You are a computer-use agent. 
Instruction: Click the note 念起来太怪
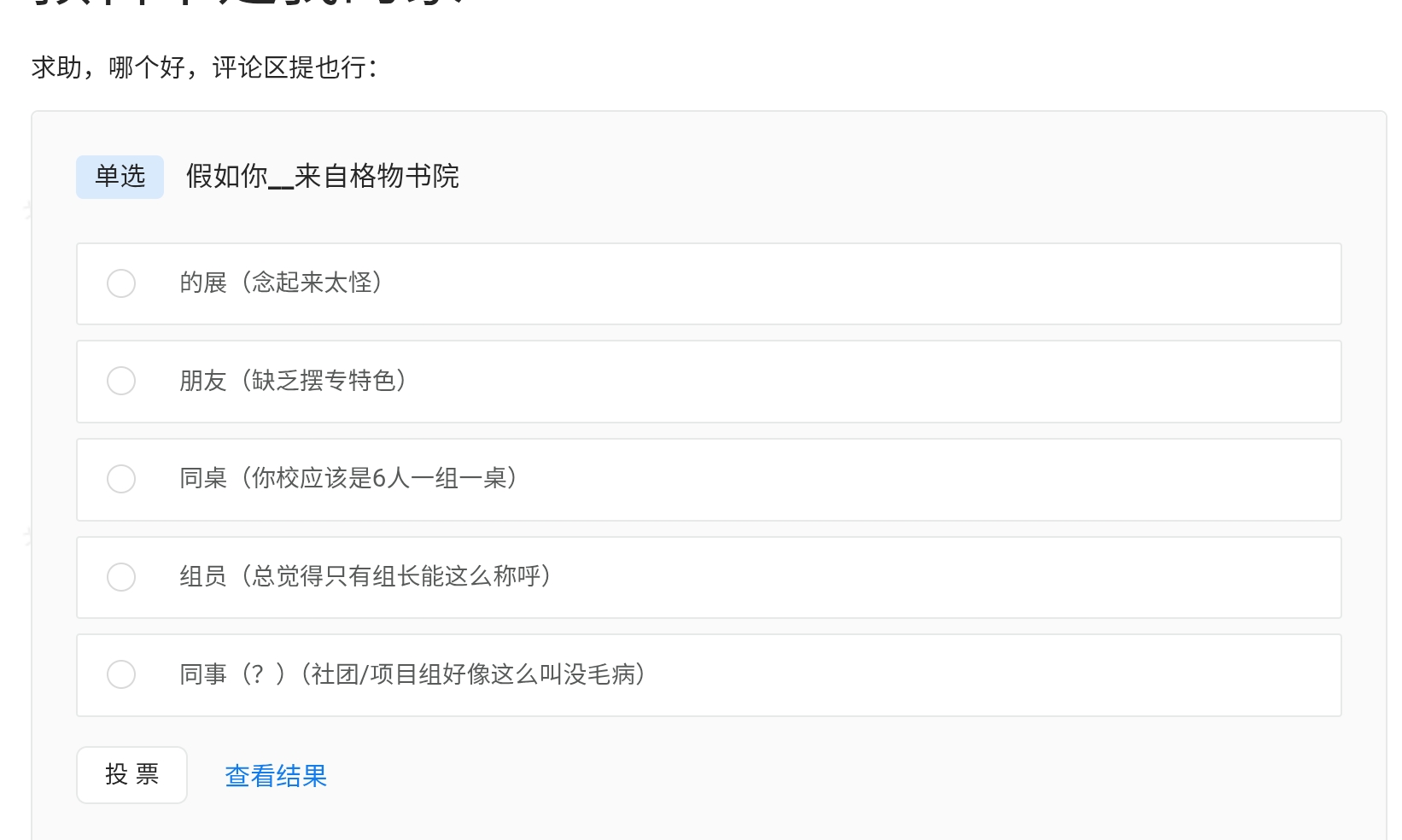tap(313, 283)
